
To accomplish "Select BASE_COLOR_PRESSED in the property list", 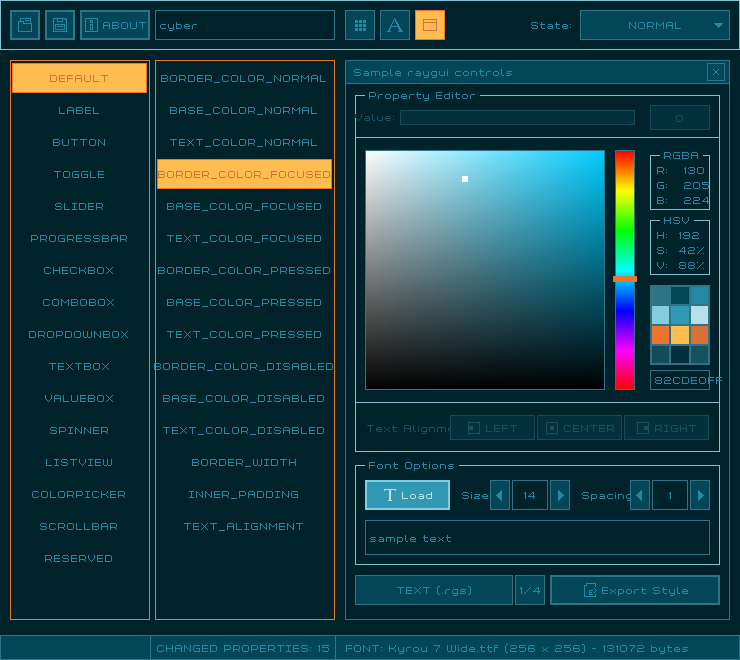I will 244,302.
